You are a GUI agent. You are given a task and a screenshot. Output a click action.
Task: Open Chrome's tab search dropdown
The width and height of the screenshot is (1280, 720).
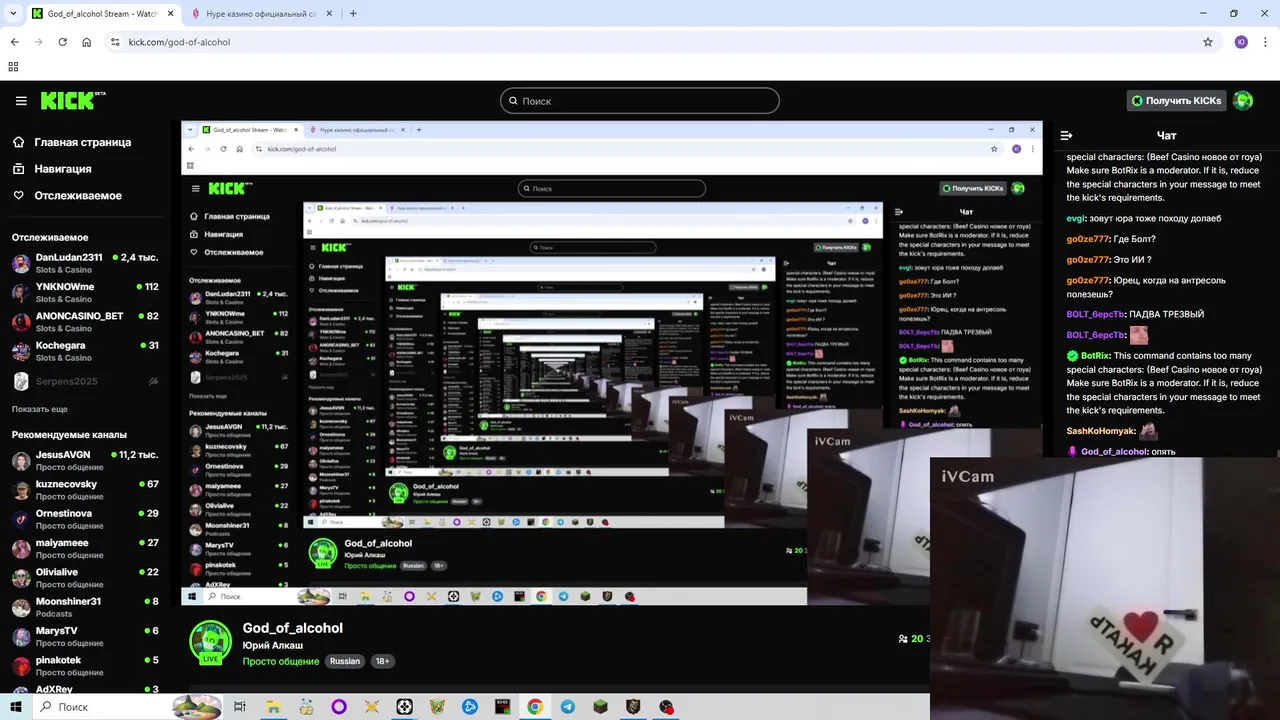(x=13, y=14)
